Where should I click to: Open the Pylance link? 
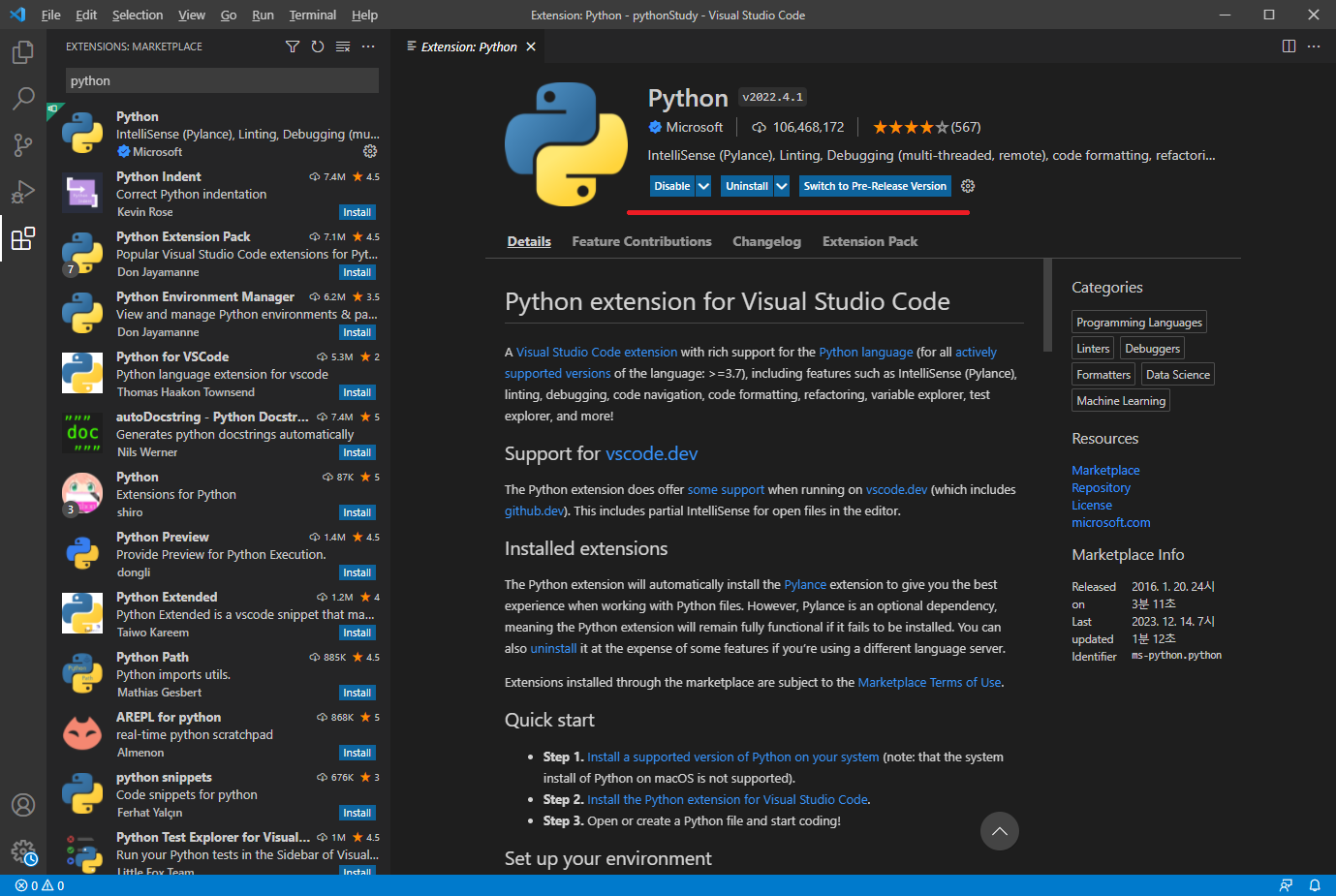tap(805, 584)
